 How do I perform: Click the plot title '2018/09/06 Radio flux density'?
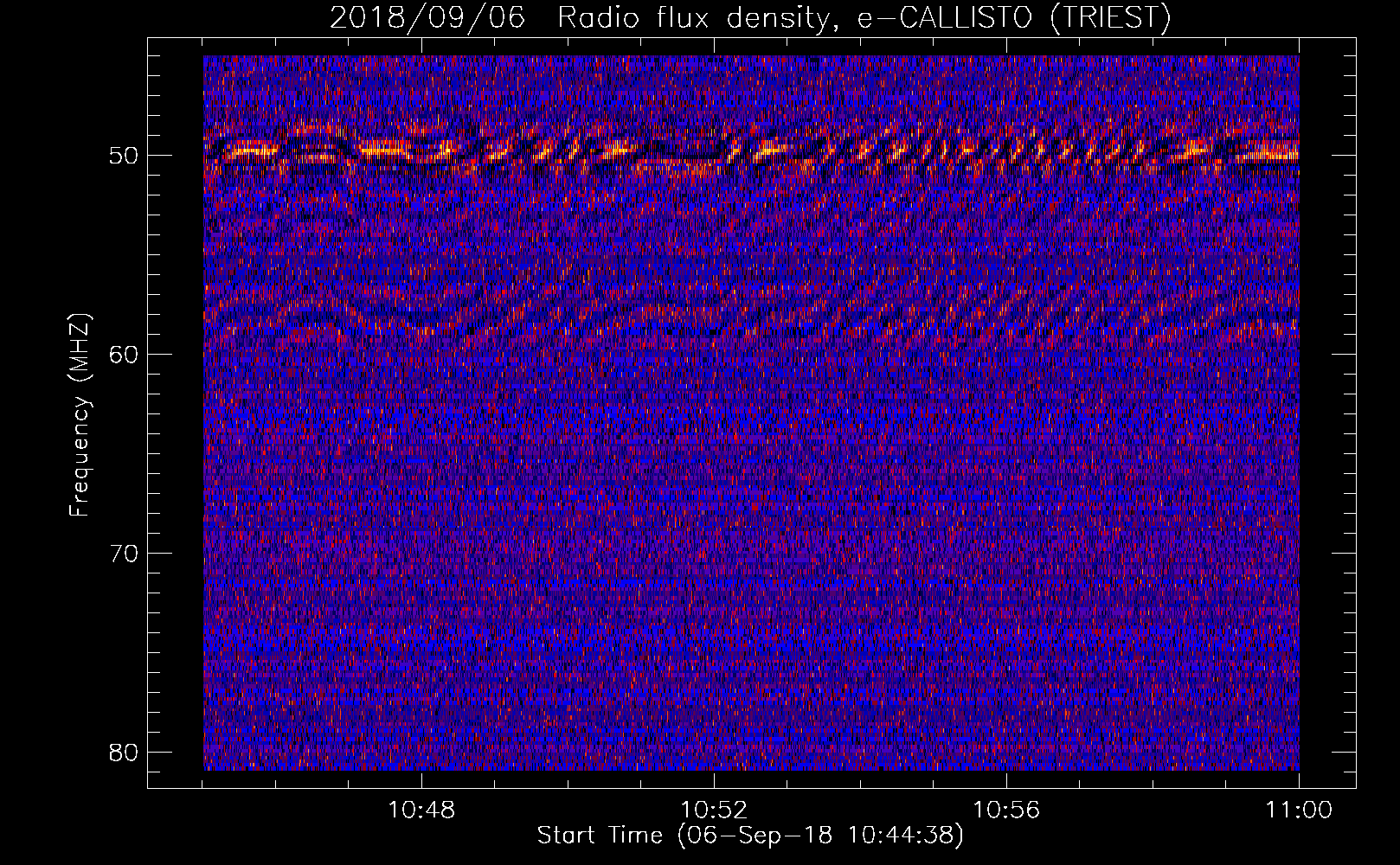click(x=749, y=17)
